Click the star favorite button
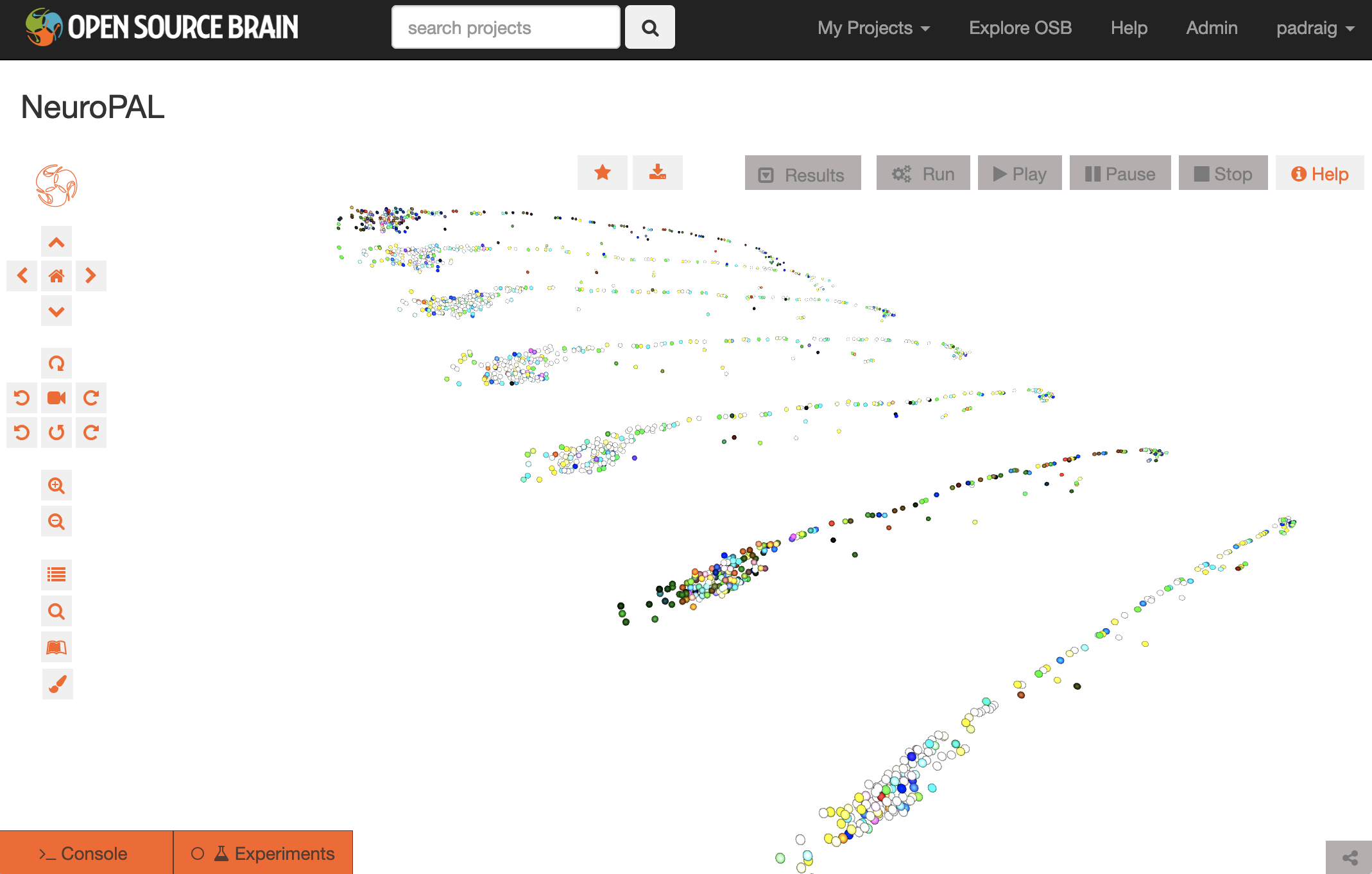 (602, 173)
